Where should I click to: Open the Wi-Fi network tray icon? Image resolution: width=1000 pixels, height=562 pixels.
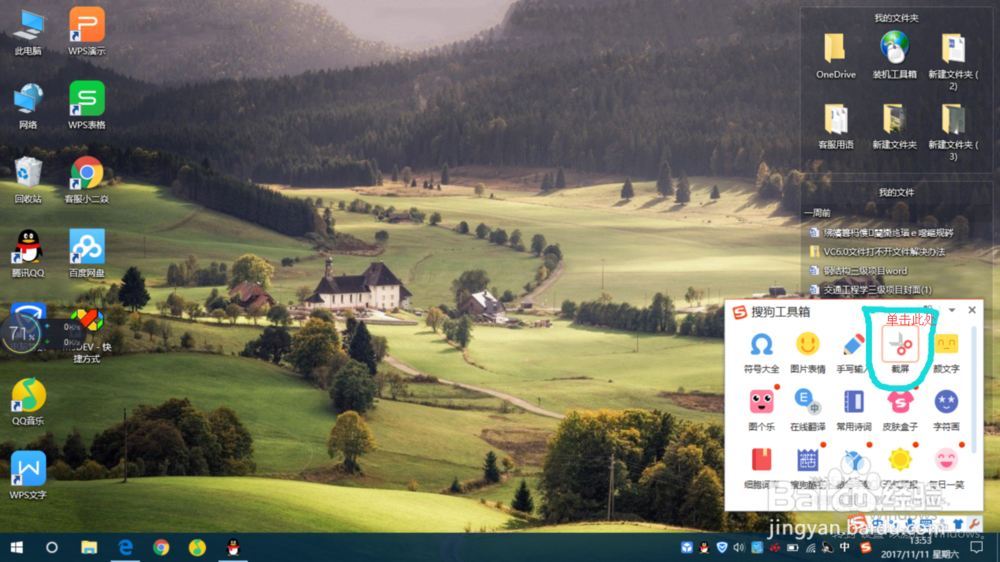[x=811, y=547]
